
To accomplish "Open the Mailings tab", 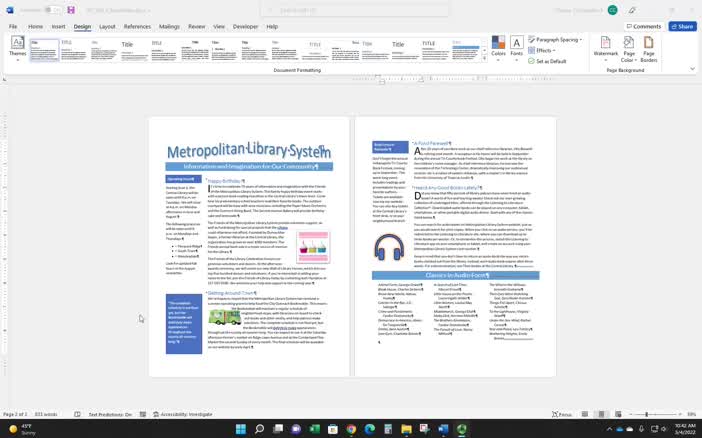I will [x=169, y=27].
